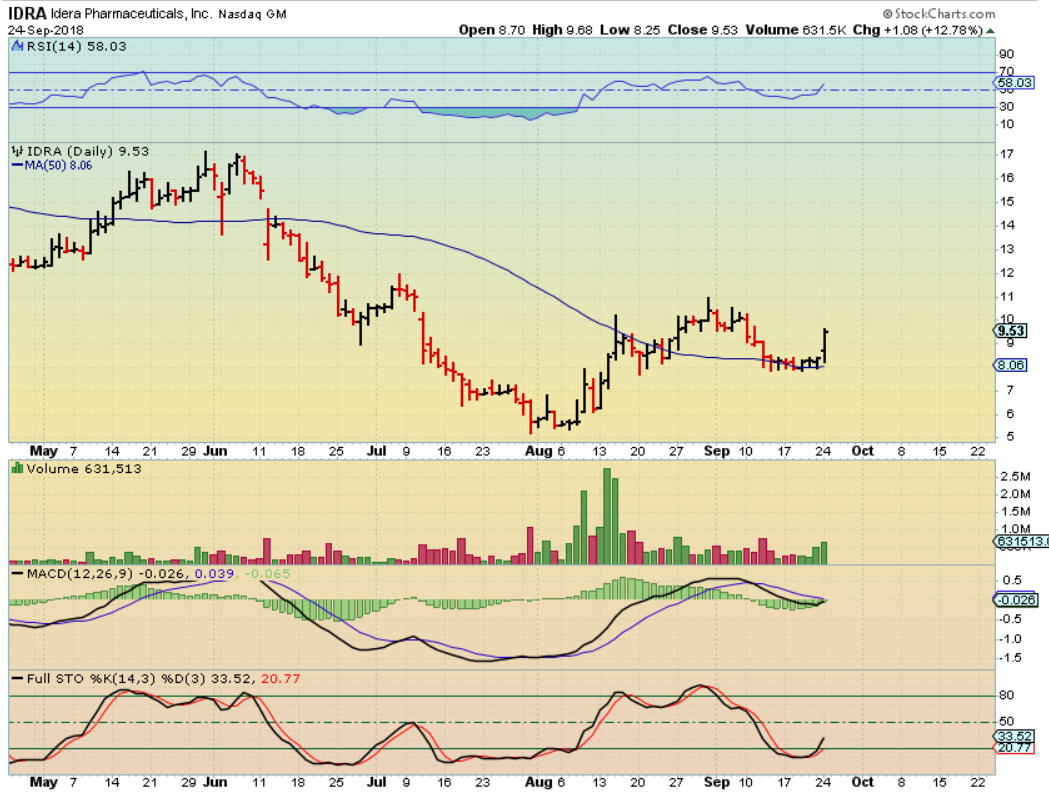This screenshot has height=798, width=1049.
Task: Click the blue 0.039 MACD signal value
Action: 214,574
